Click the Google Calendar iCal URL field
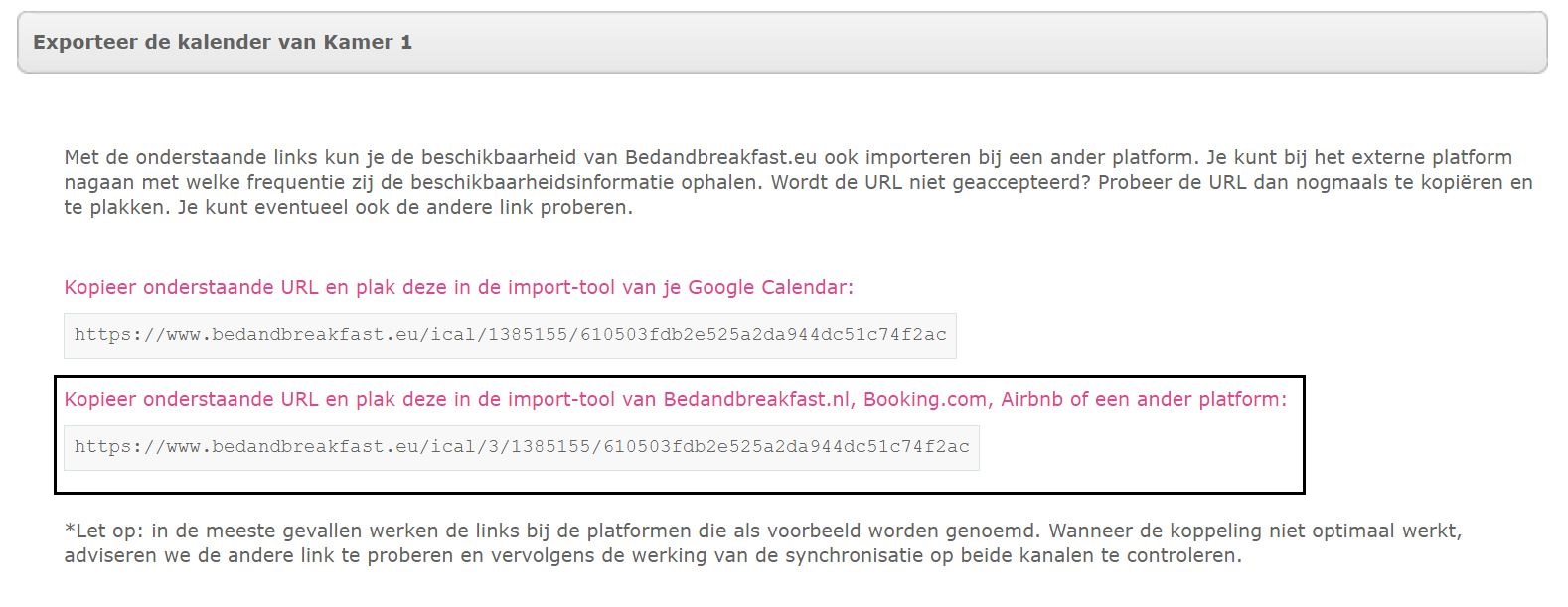The width and height of the screenshot is (1568, 607). click(x=510, y=335)
